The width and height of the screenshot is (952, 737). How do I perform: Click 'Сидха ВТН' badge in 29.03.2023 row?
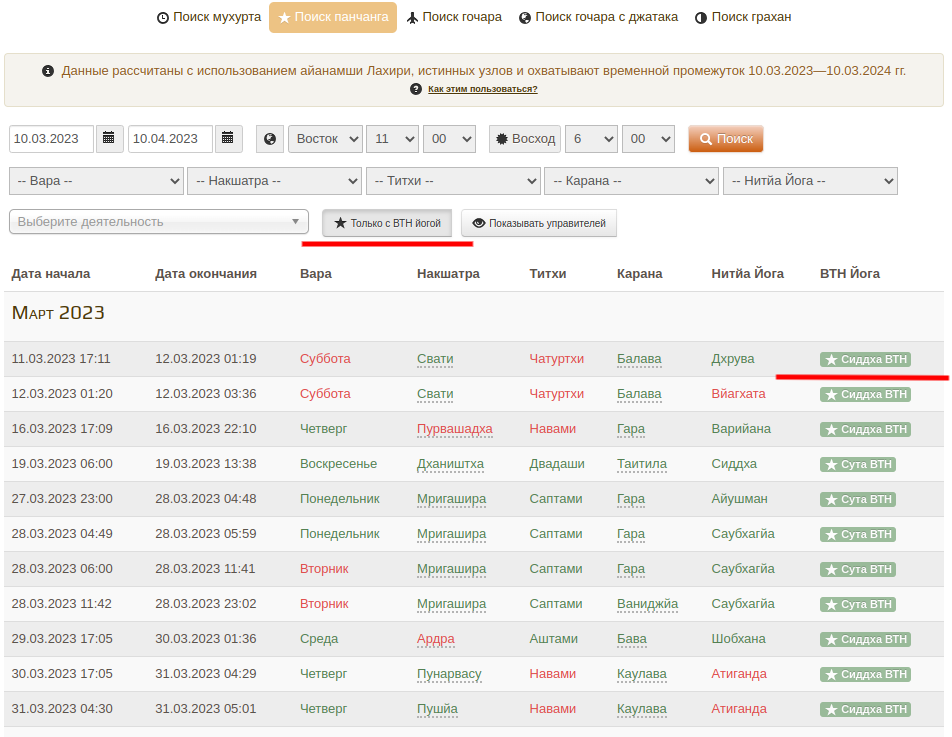865,639
